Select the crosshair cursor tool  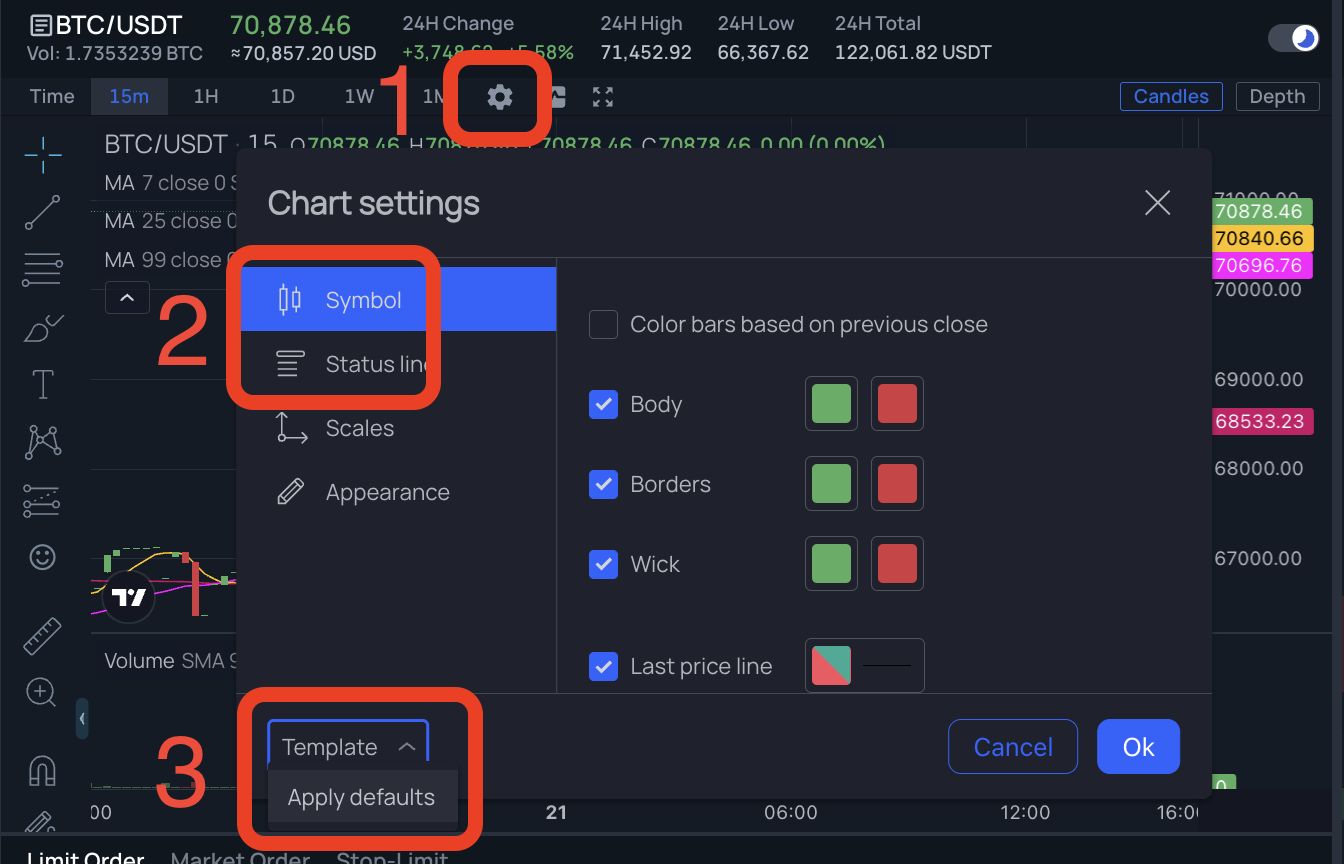point(42,155)
